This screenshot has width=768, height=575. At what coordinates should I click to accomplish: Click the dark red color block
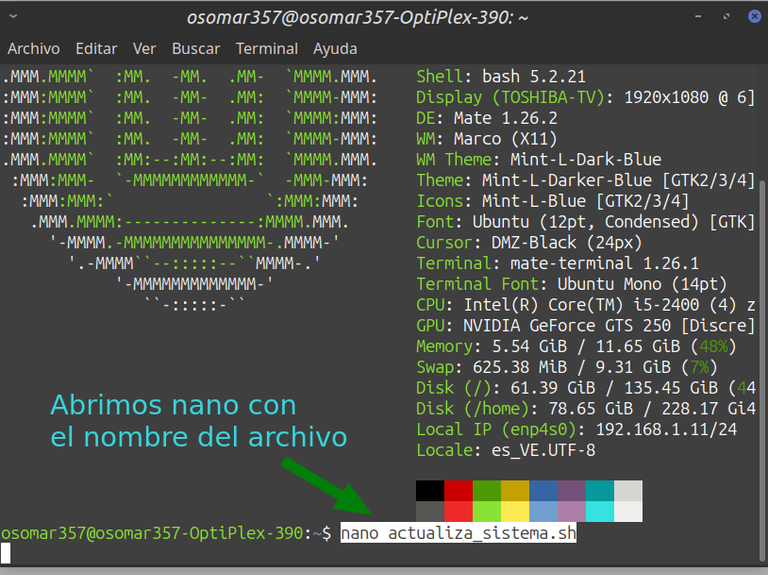pos(458,490)
